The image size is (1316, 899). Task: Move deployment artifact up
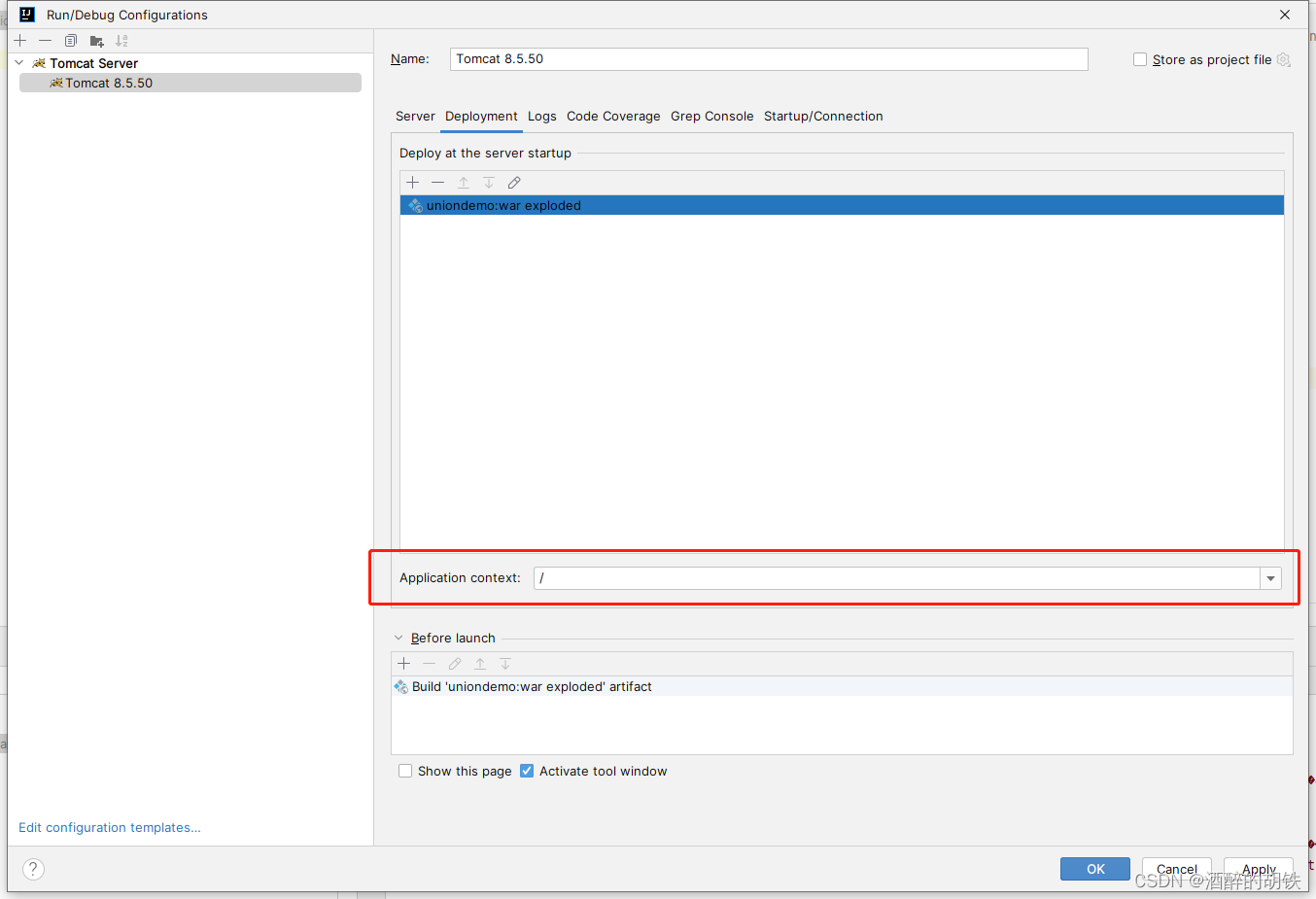(464, 183)
